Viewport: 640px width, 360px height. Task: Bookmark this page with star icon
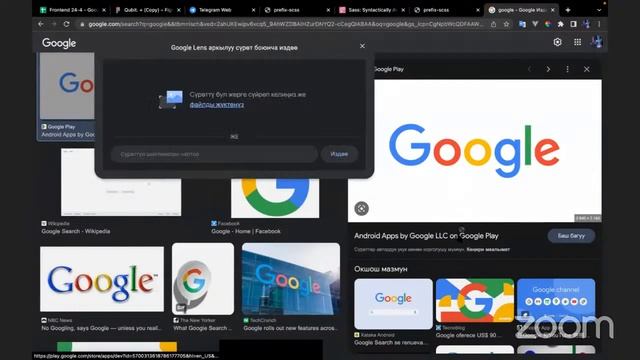(506, 24)
